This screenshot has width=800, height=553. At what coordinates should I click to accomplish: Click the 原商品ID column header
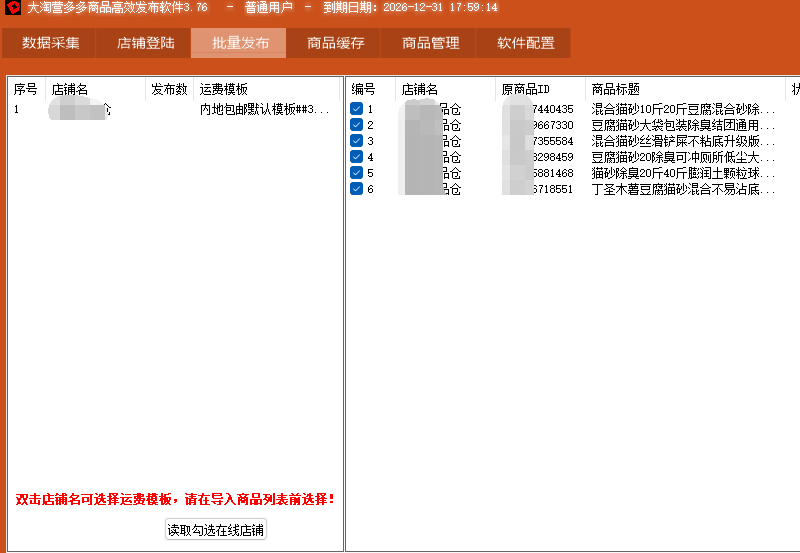tap(540, 89)
